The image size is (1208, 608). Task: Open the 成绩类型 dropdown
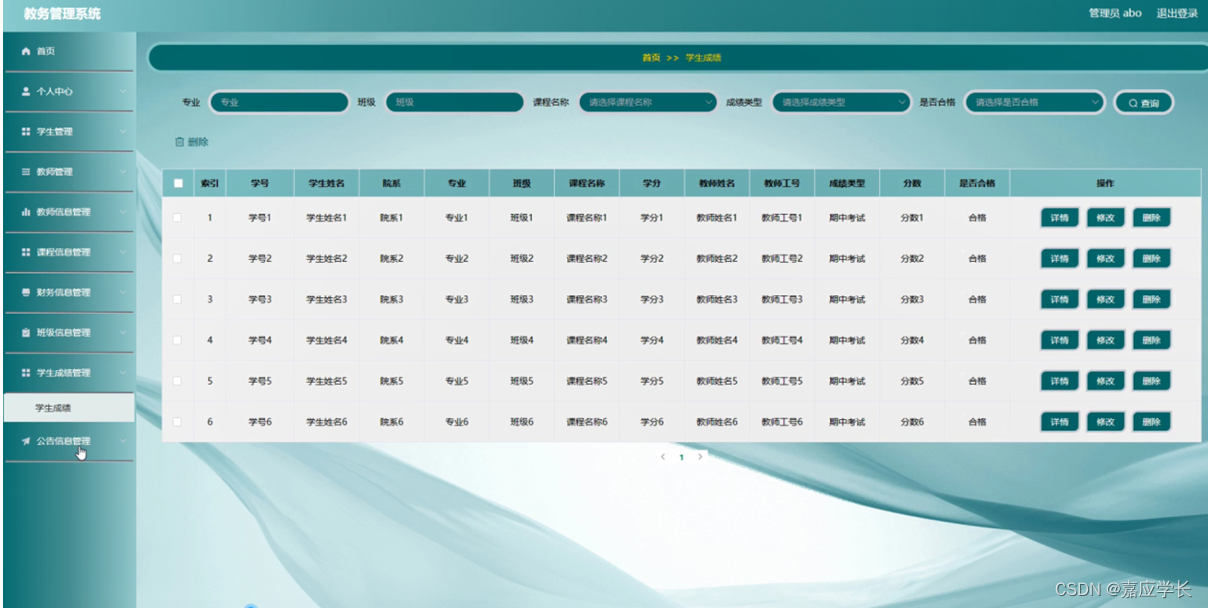point(841,102)
